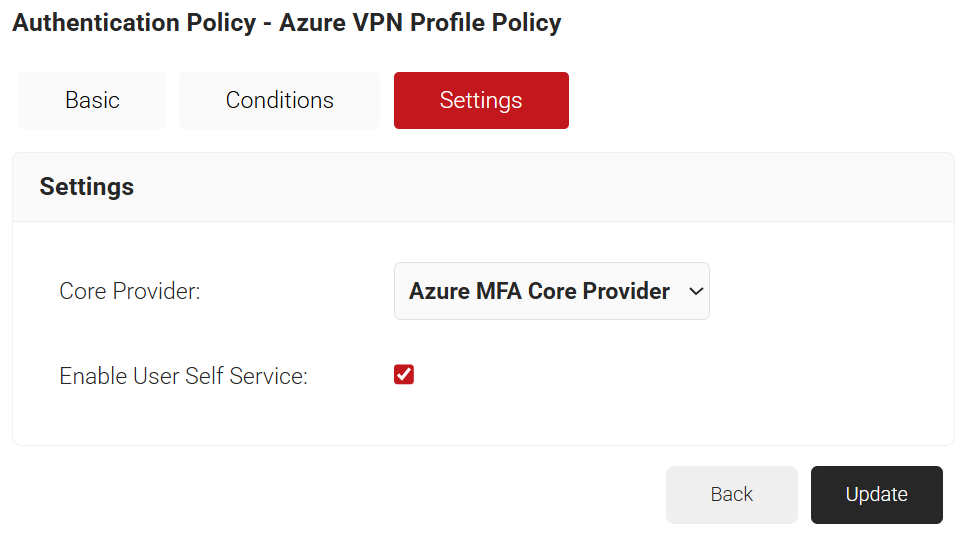The height and width of the screenshot is (535, 958).
Task: Switch to the Conditions tab
Action: click(279, 100)
